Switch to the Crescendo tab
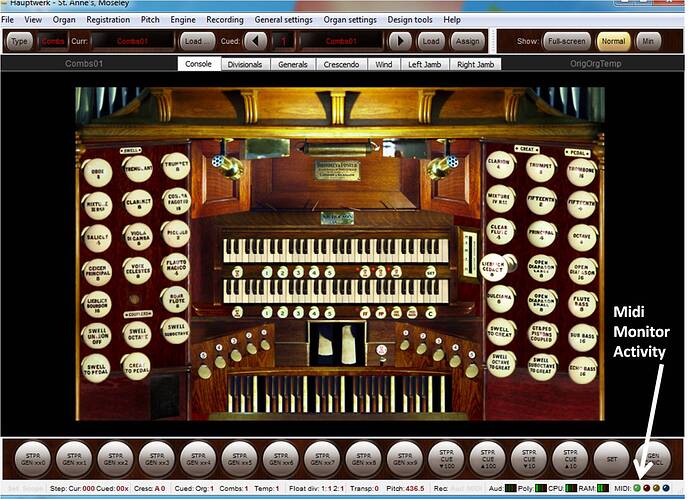This screenshot has width=690, height=499. [341, 64]
